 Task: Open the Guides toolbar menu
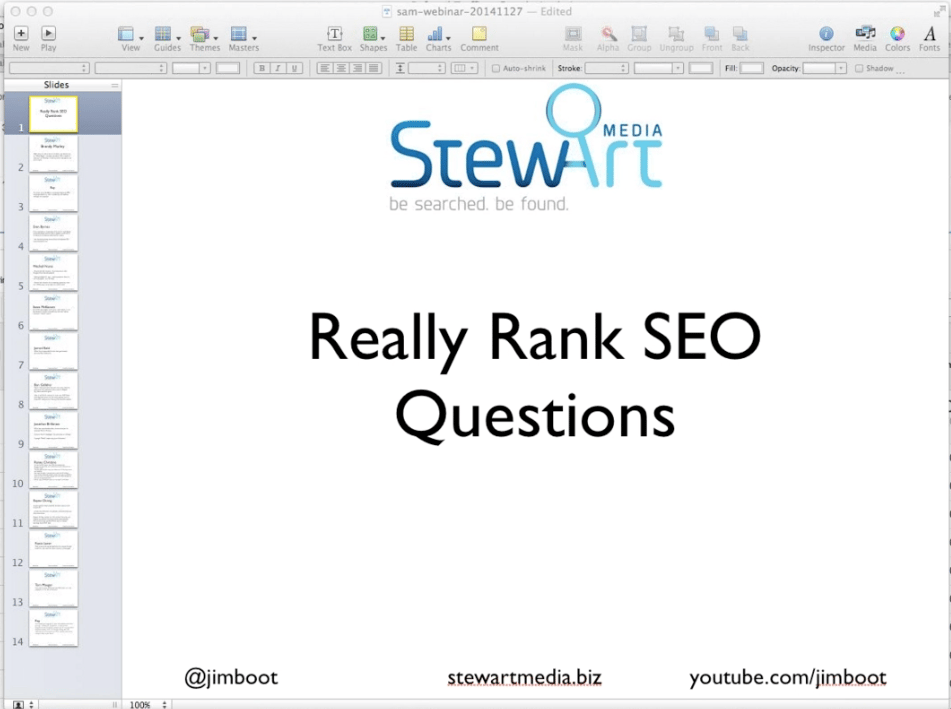click(167, 39)
